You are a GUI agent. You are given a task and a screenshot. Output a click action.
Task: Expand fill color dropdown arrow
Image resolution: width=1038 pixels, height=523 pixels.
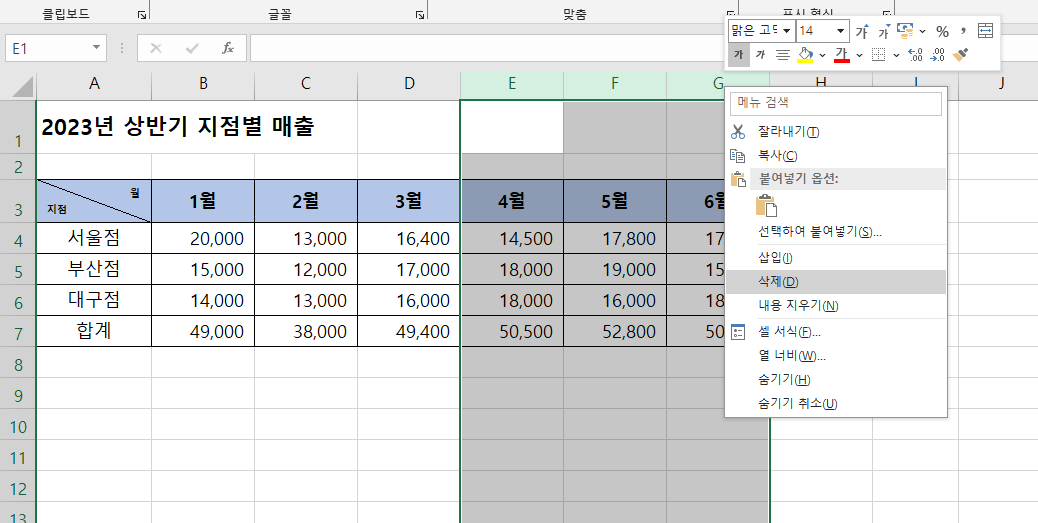point(822,55)
